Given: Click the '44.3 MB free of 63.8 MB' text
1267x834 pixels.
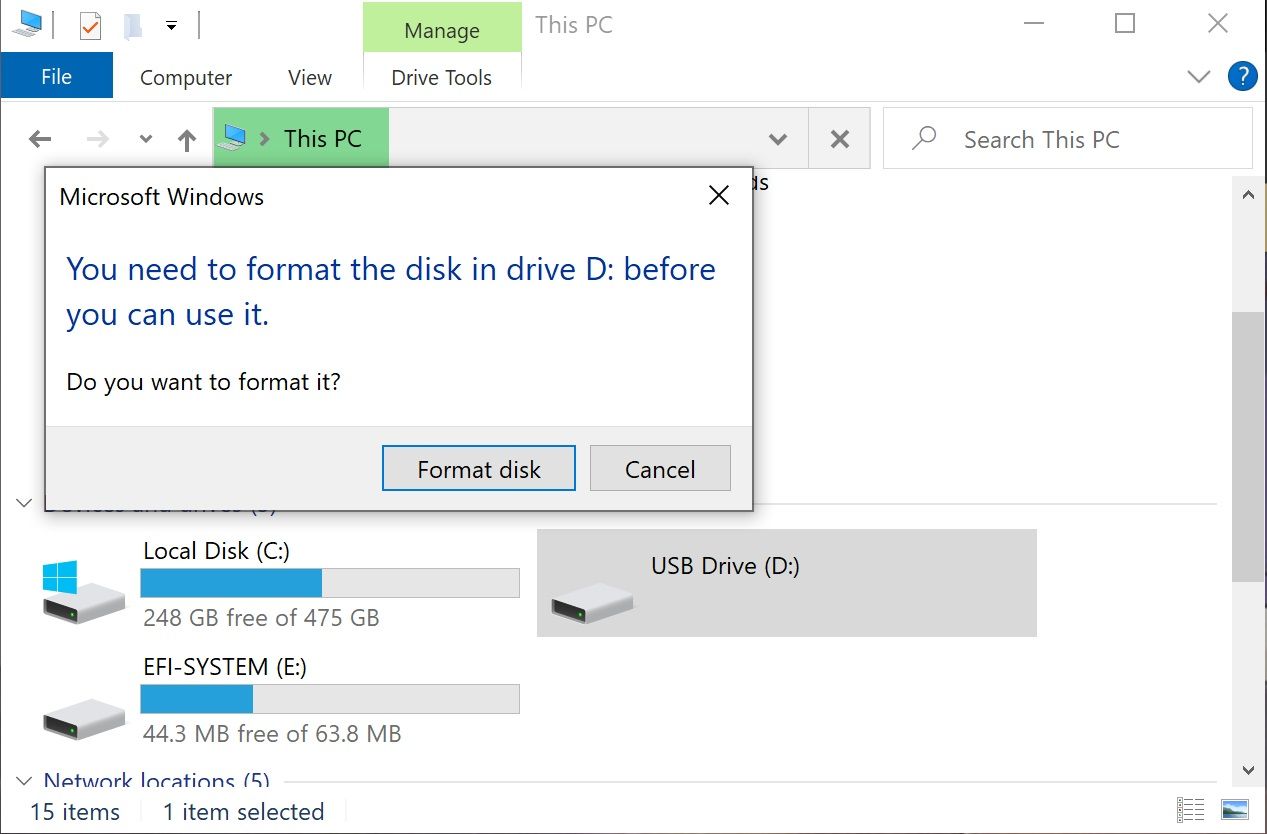Looking at the screenshot, I should pyautogui.click(x=272, y=734).
